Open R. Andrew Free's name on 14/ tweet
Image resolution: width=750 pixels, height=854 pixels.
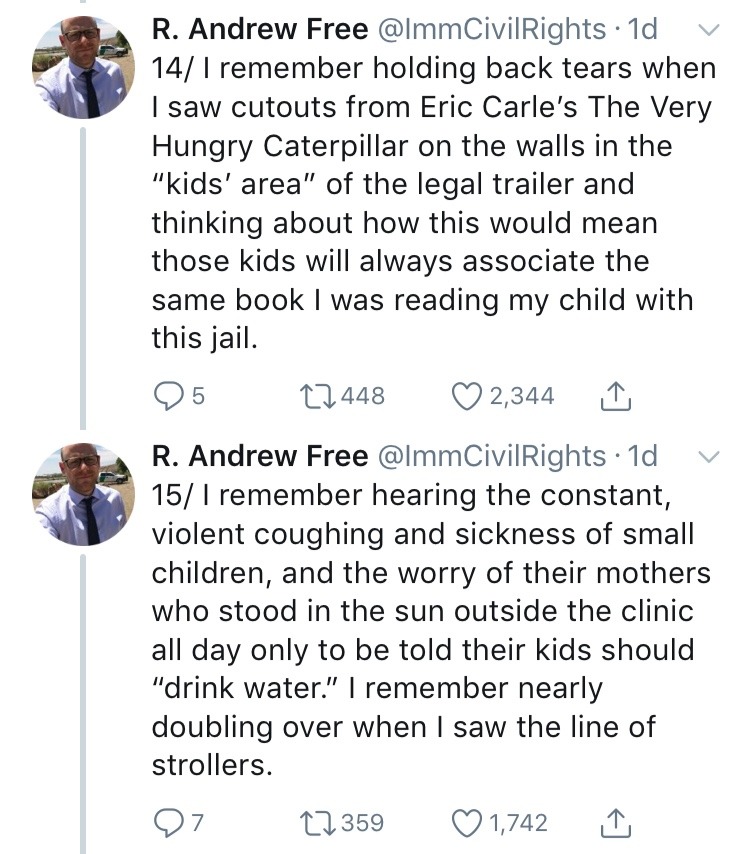(259, 30)
